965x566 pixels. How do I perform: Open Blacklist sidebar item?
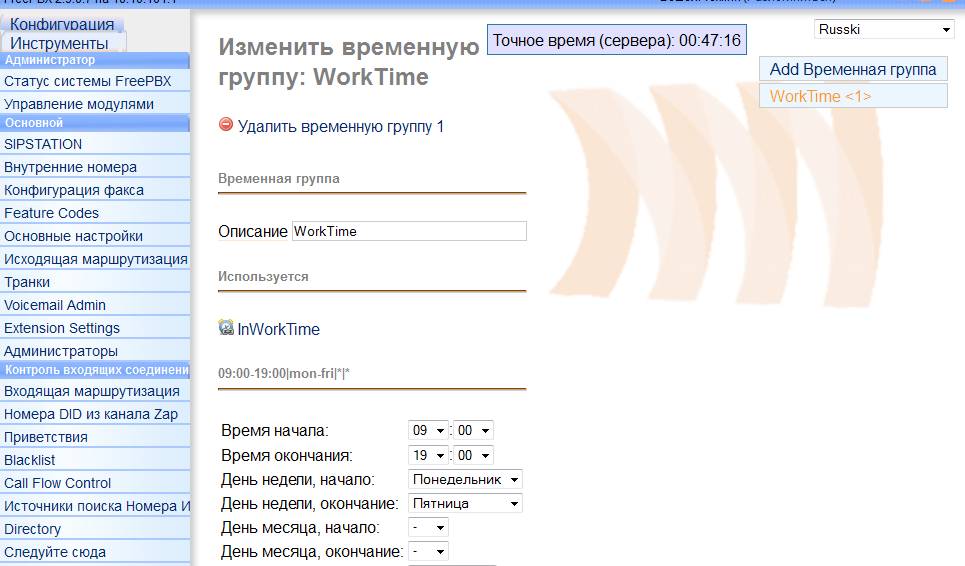click(95, 460)
